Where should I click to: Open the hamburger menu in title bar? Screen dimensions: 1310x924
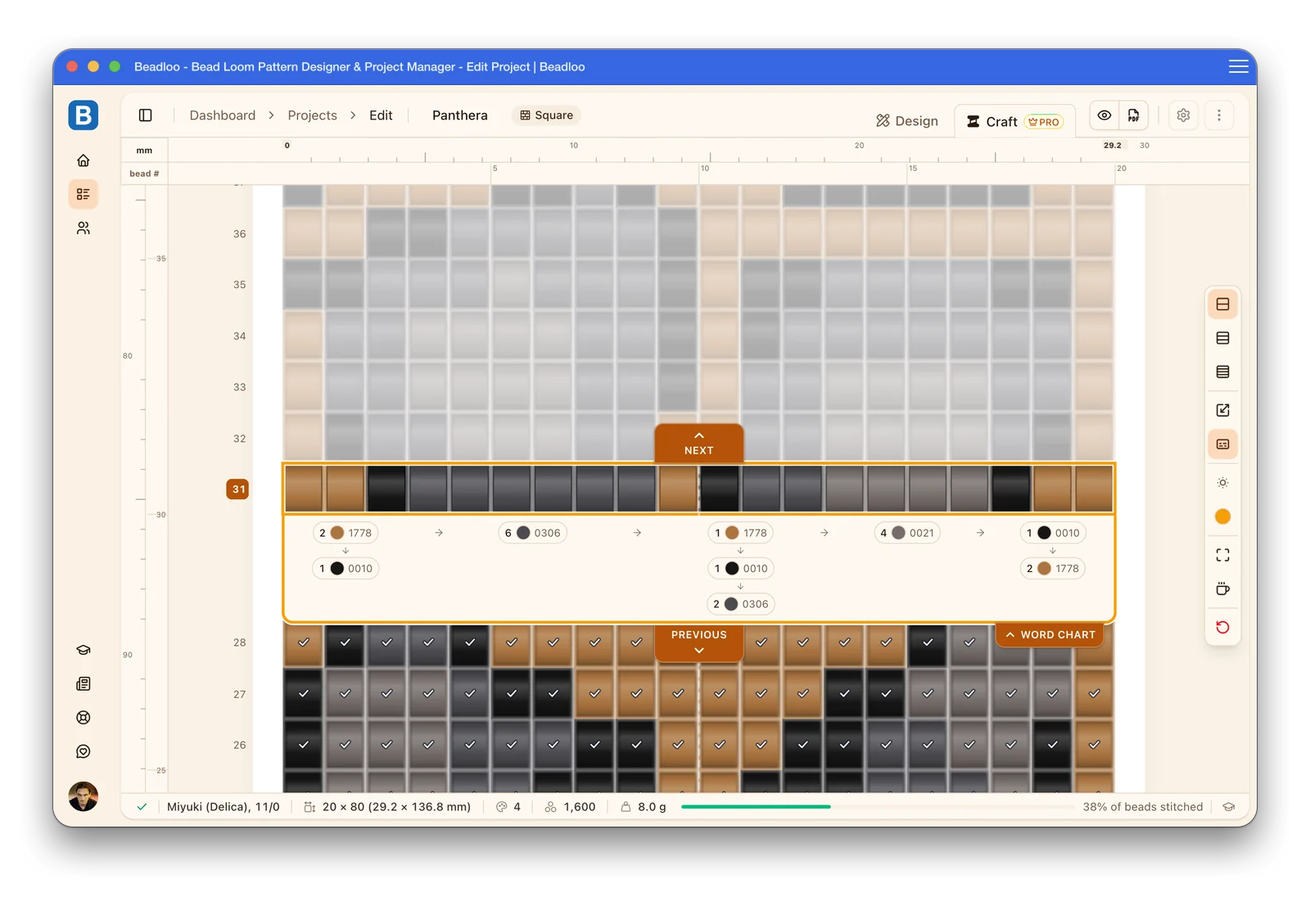pos(1238,66)
